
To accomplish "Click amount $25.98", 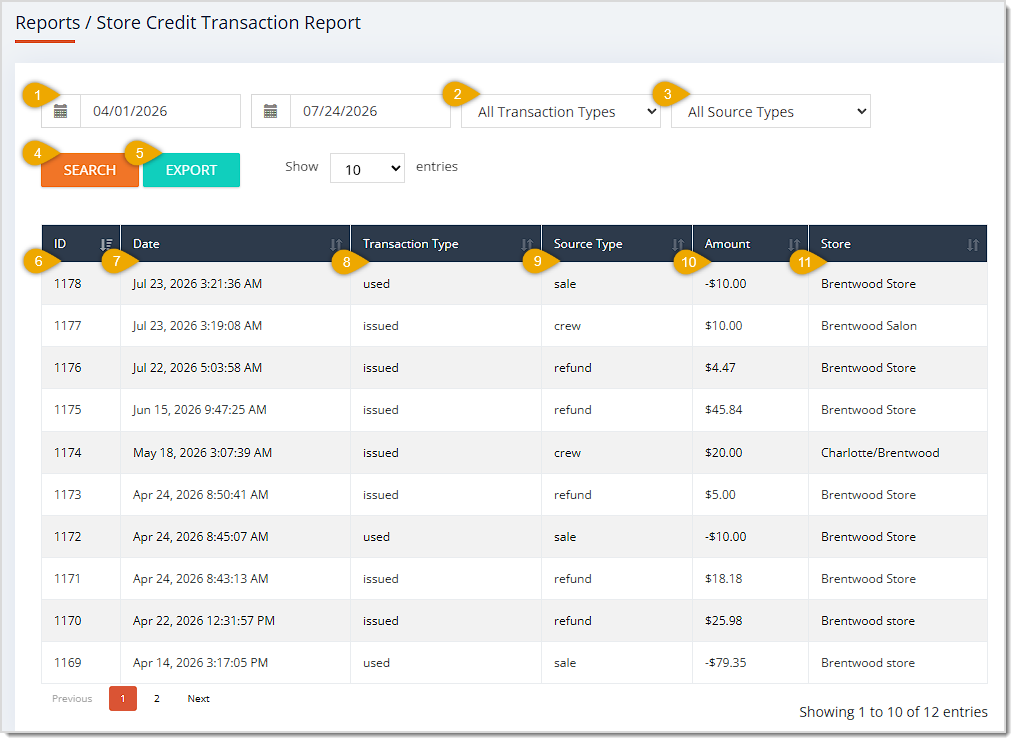I will tap(724, 621).
